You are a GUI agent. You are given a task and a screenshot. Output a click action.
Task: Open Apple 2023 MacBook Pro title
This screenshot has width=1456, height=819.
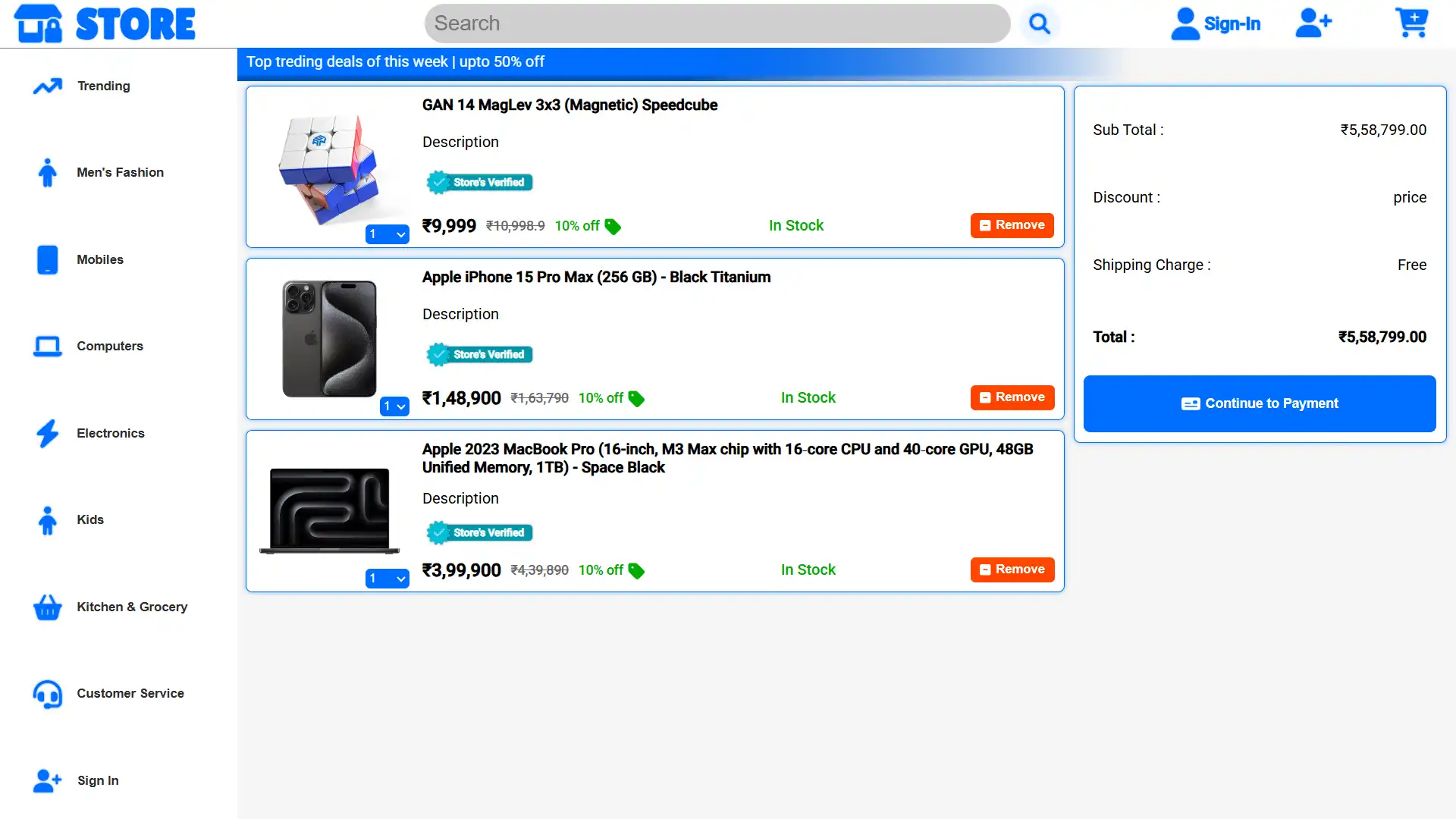click(x=727, y=459)
